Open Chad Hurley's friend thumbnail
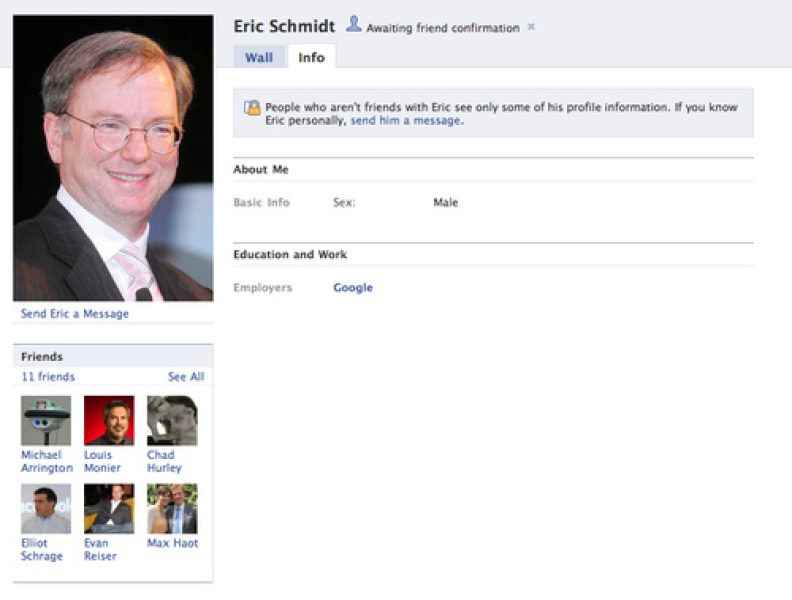The image size is (792, 600). click(x=172, y=421)
